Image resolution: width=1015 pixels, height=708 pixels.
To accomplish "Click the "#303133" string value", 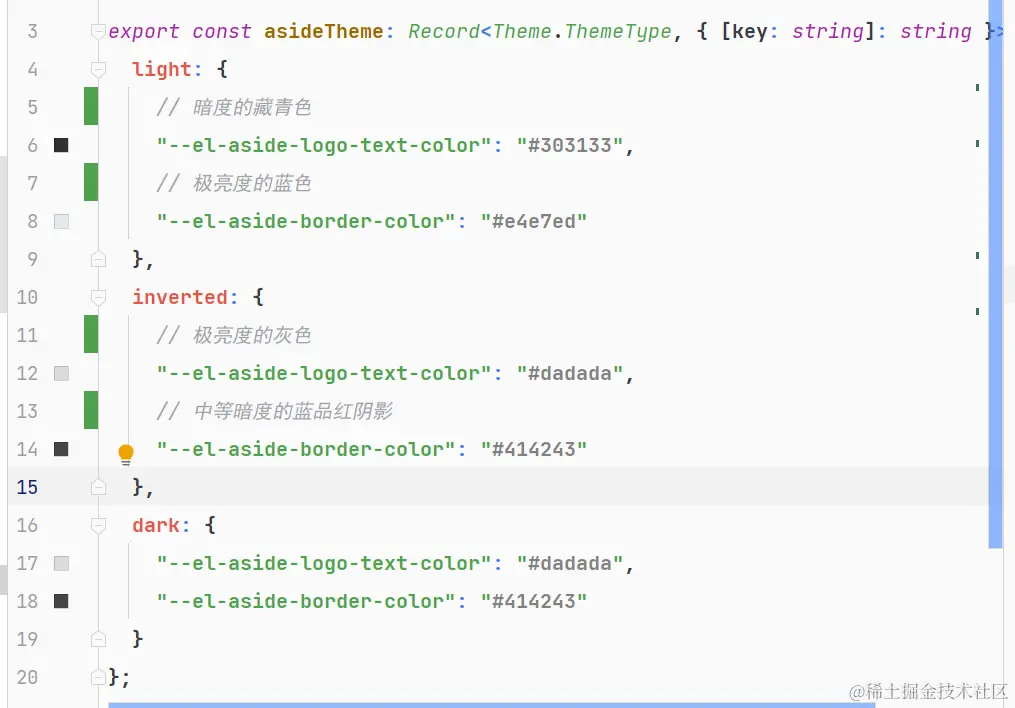I will point(570,145).
